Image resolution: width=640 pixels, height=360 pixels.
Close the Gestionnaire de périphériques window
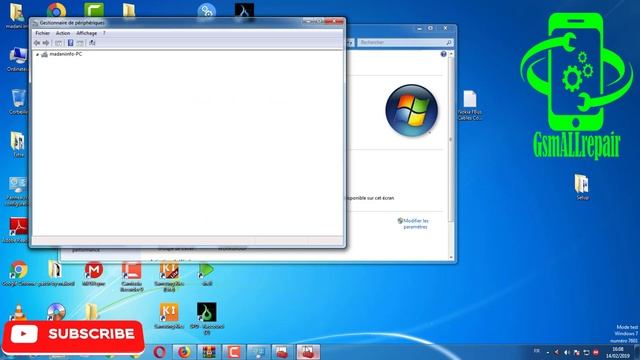[333, 21]
